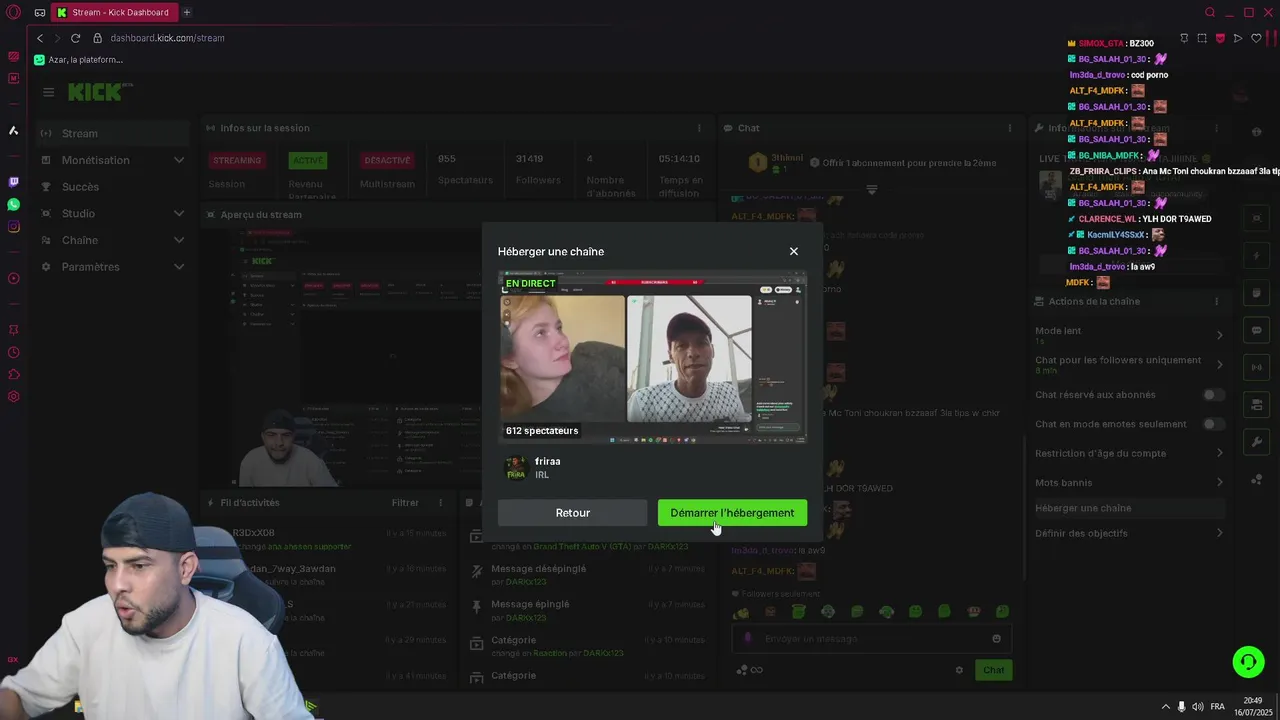Click the Retour button
The height and width of the screenshot is (720, 1280).
coord(572,513)
